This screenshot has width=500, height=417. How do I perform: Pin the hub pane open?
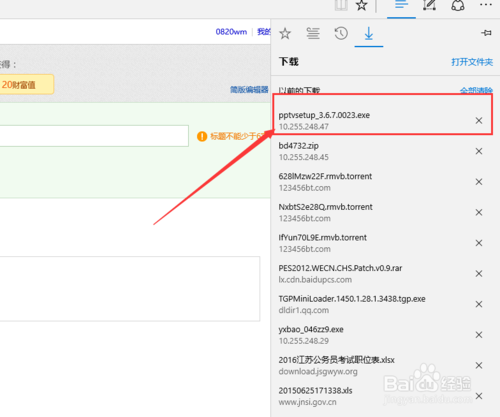(486, 33)
